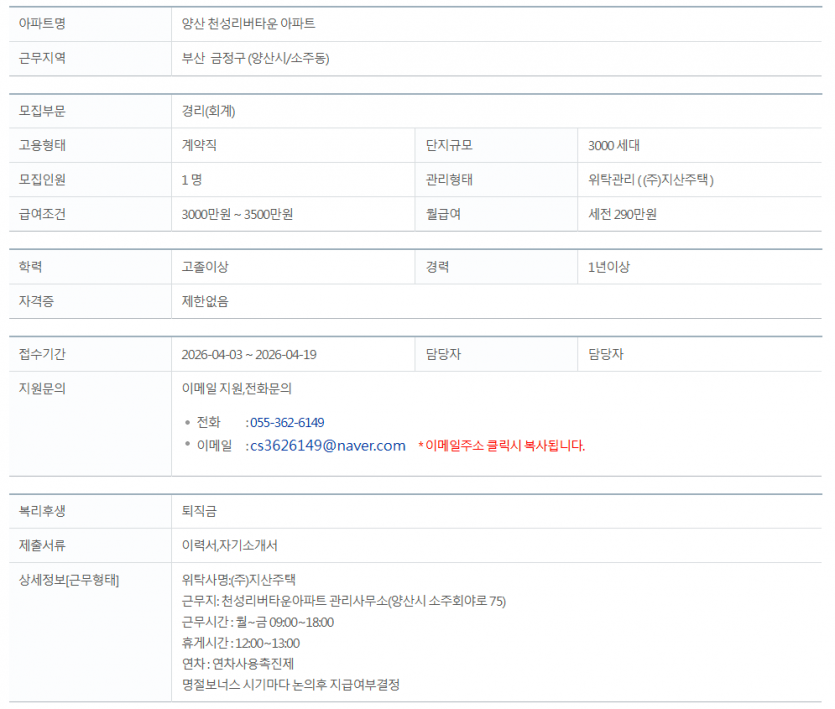The height and width of the screenshot is (709, 835).
Task: Click the 상세정보[근무형태] row label
Action: [x=69, y=580]
